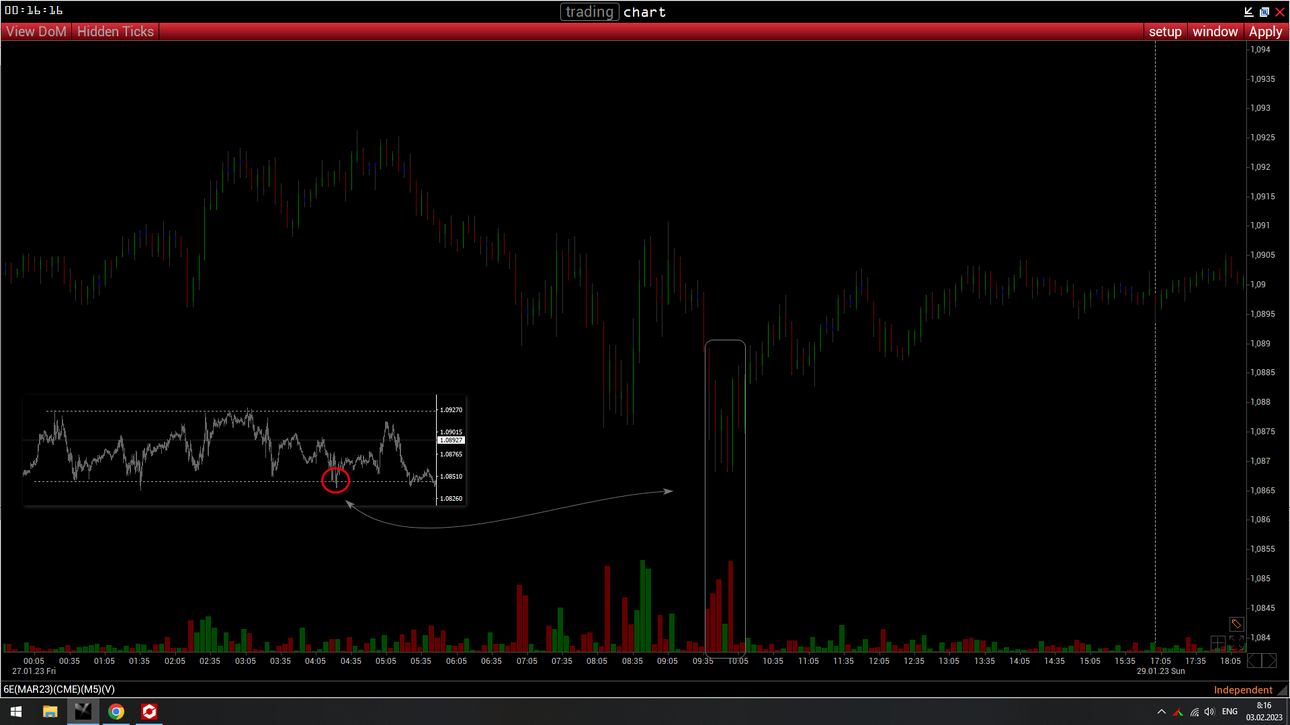Open network status in system tray
Screen dimensions: 1290x725
1194,712
